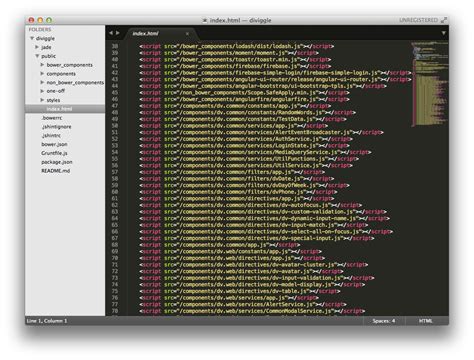Collapse the public folder

(37, 56)
